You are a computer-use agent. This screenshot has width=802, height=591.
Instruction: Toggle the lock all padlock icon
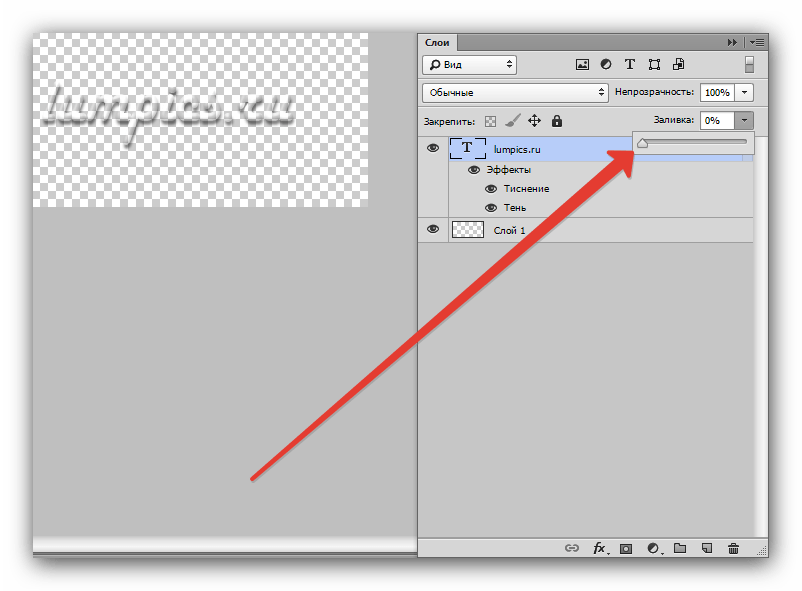point(557,121)
